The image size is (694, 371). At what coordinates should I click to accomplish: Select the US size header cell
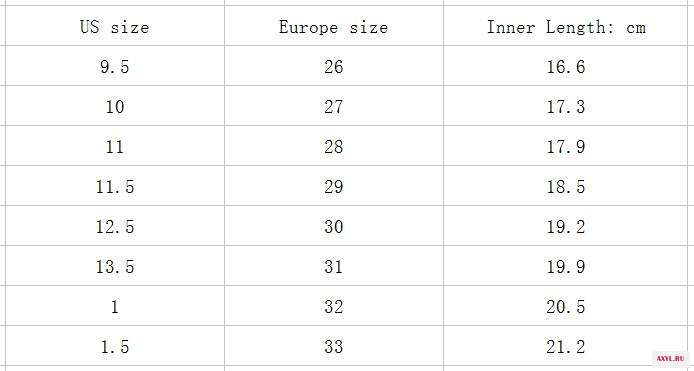point(115,26)
